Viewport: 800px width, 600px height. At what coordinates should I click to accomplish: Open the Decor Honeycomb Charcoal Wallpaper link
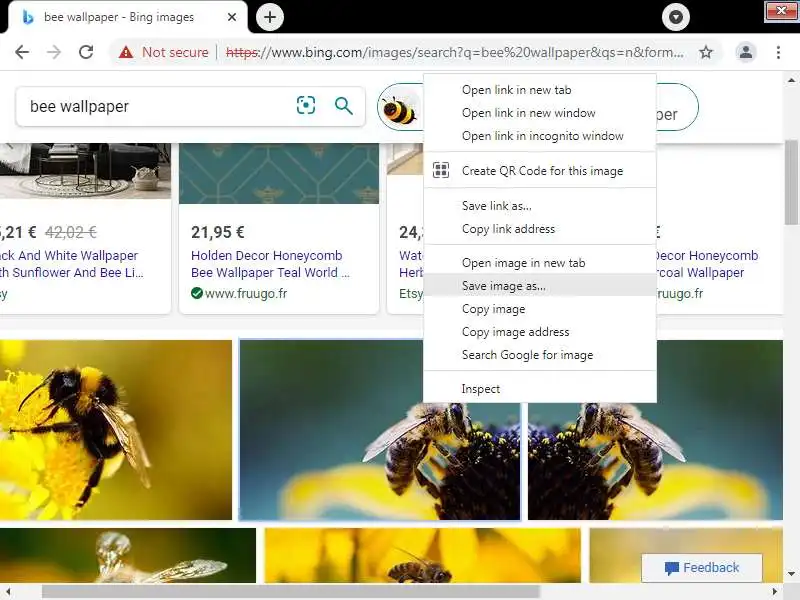coord(707,264)
